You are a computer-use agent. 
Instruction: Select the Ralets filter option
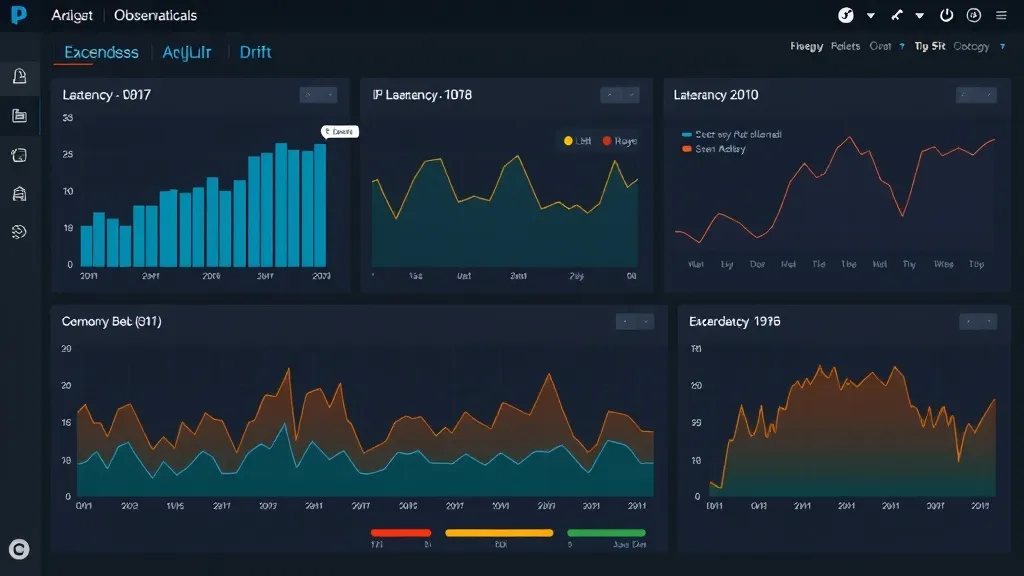click(x=845, y=46)
